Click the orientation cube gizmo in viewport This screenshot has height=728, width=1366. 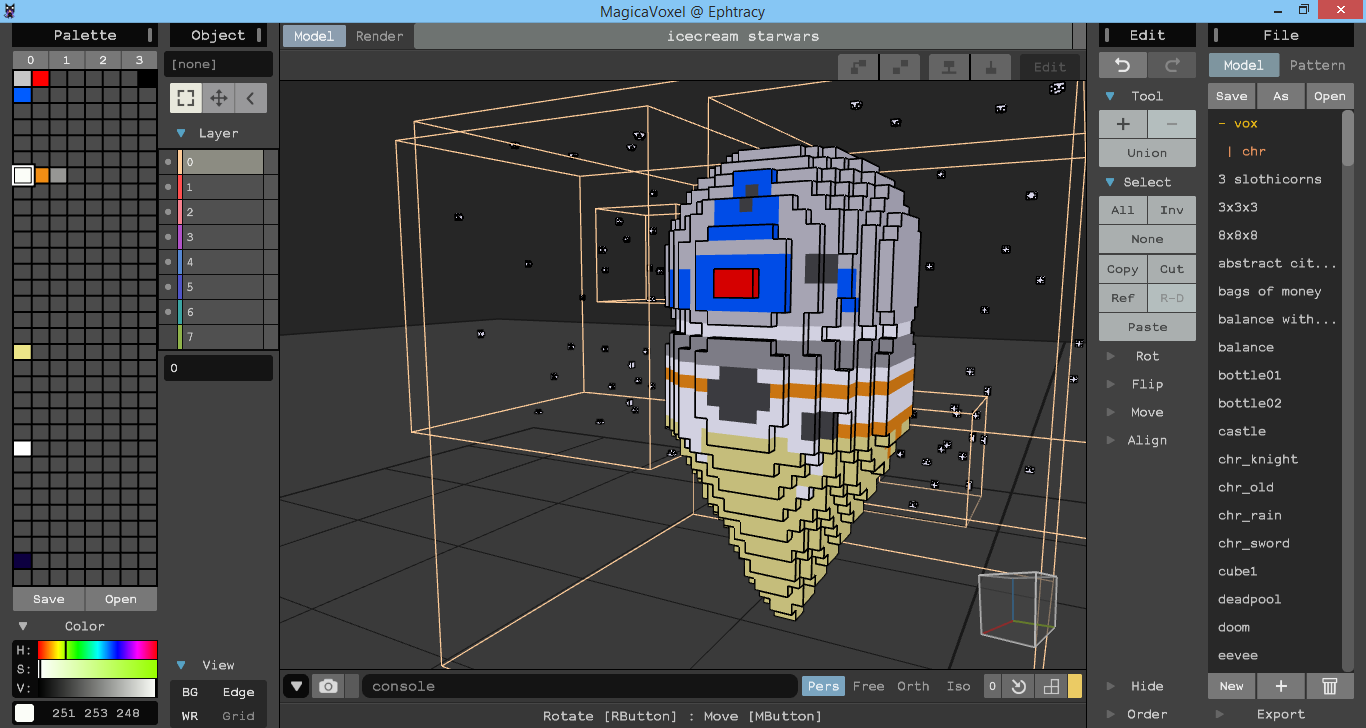coord(1017,607)
